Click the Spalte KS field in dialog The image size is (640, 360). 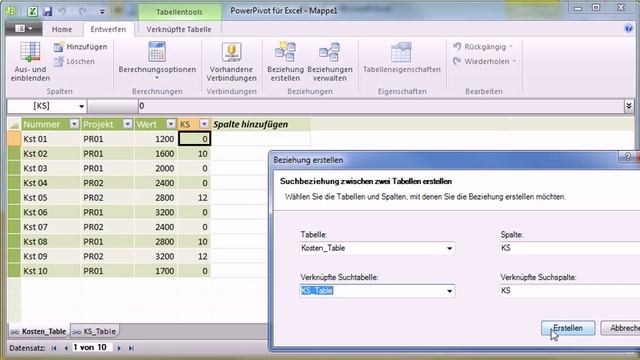[x=569, y=248]
